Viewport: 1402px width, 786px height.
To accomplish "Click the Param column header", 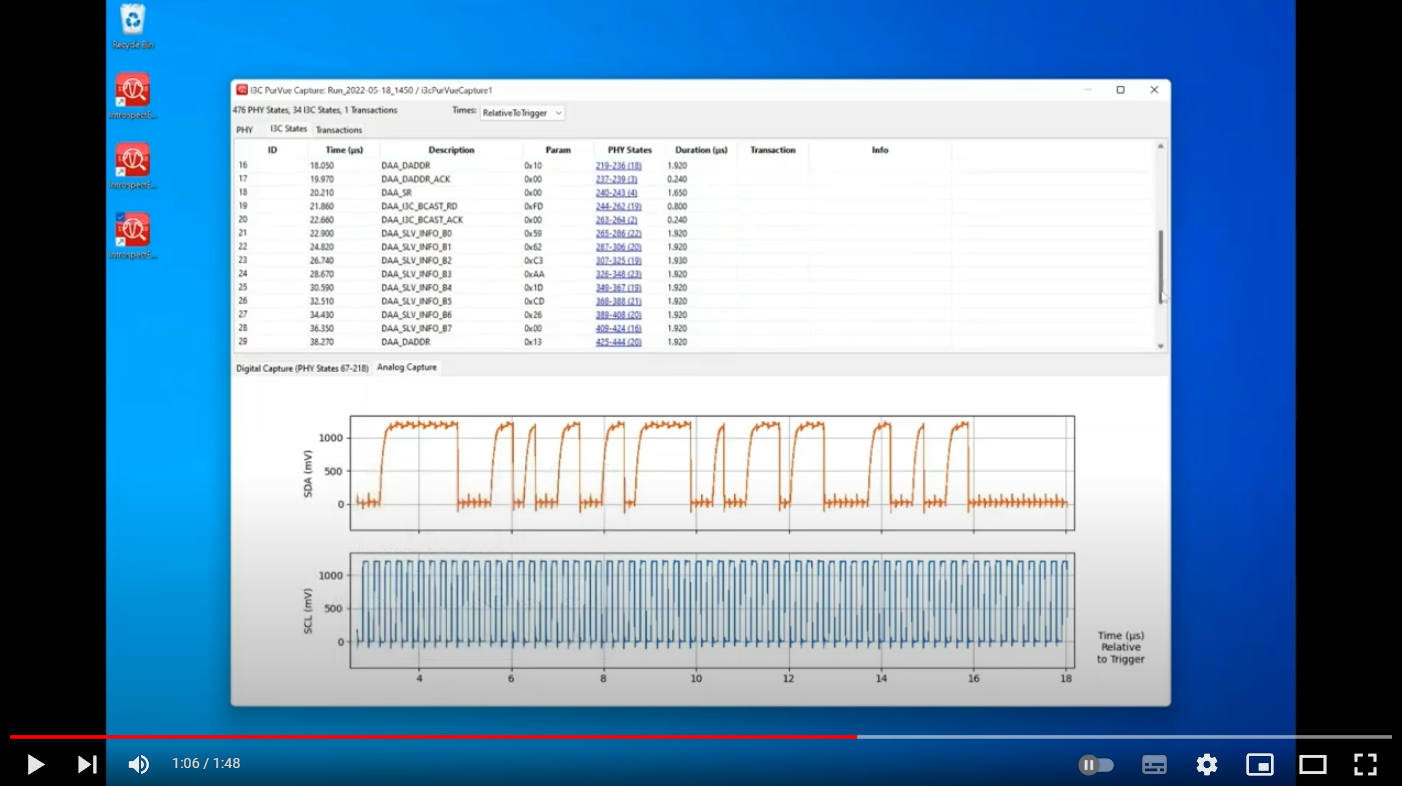I will pos(558,150).
